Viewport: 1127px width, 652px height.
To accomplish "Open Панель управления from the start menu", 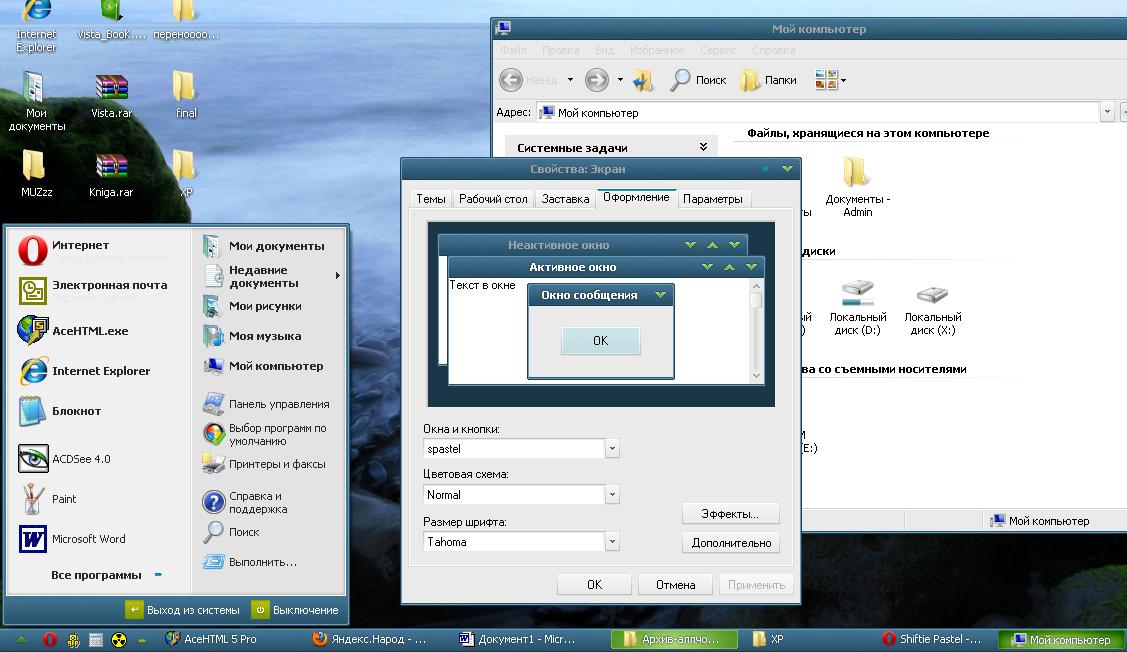I will [266, 404].
